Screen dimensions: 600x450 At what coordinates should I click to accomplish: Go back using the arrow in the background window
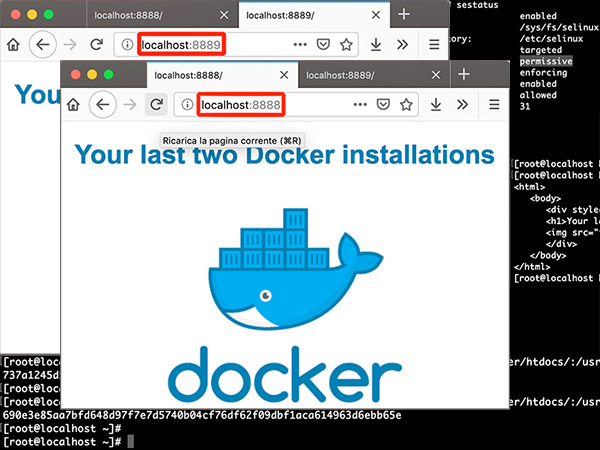(x=42, y=45)
